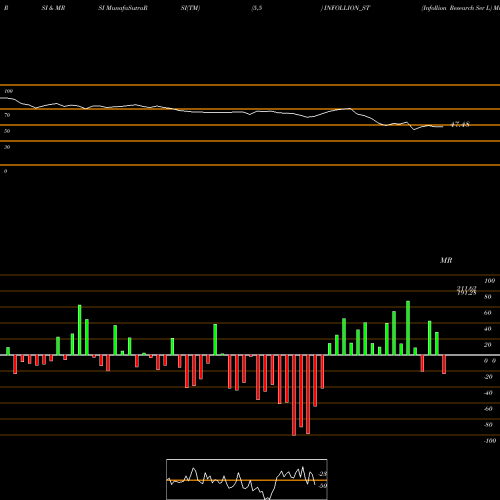This screenshot has height=500, width=500.
Task: Click the '60' label on MR axis
Action: click(488, 313)
